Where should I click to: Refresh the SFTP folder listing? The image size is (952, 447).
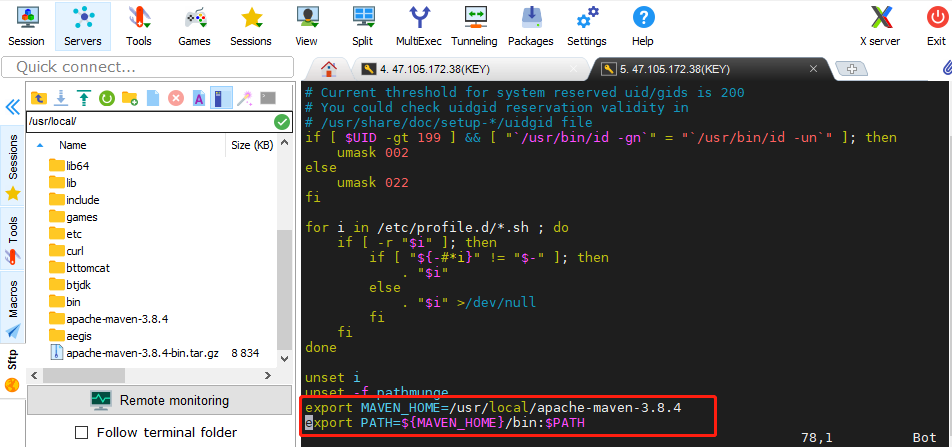(107, 98)
